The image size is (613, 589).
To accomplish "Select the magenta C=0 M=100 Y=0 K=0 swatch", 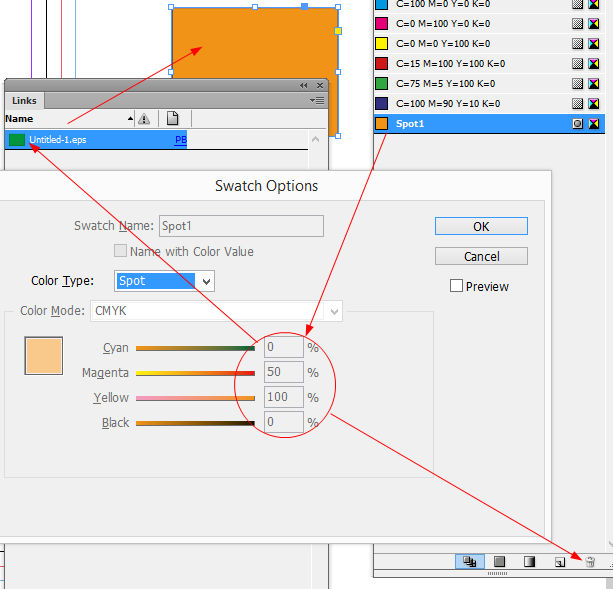I will point(489,24).
